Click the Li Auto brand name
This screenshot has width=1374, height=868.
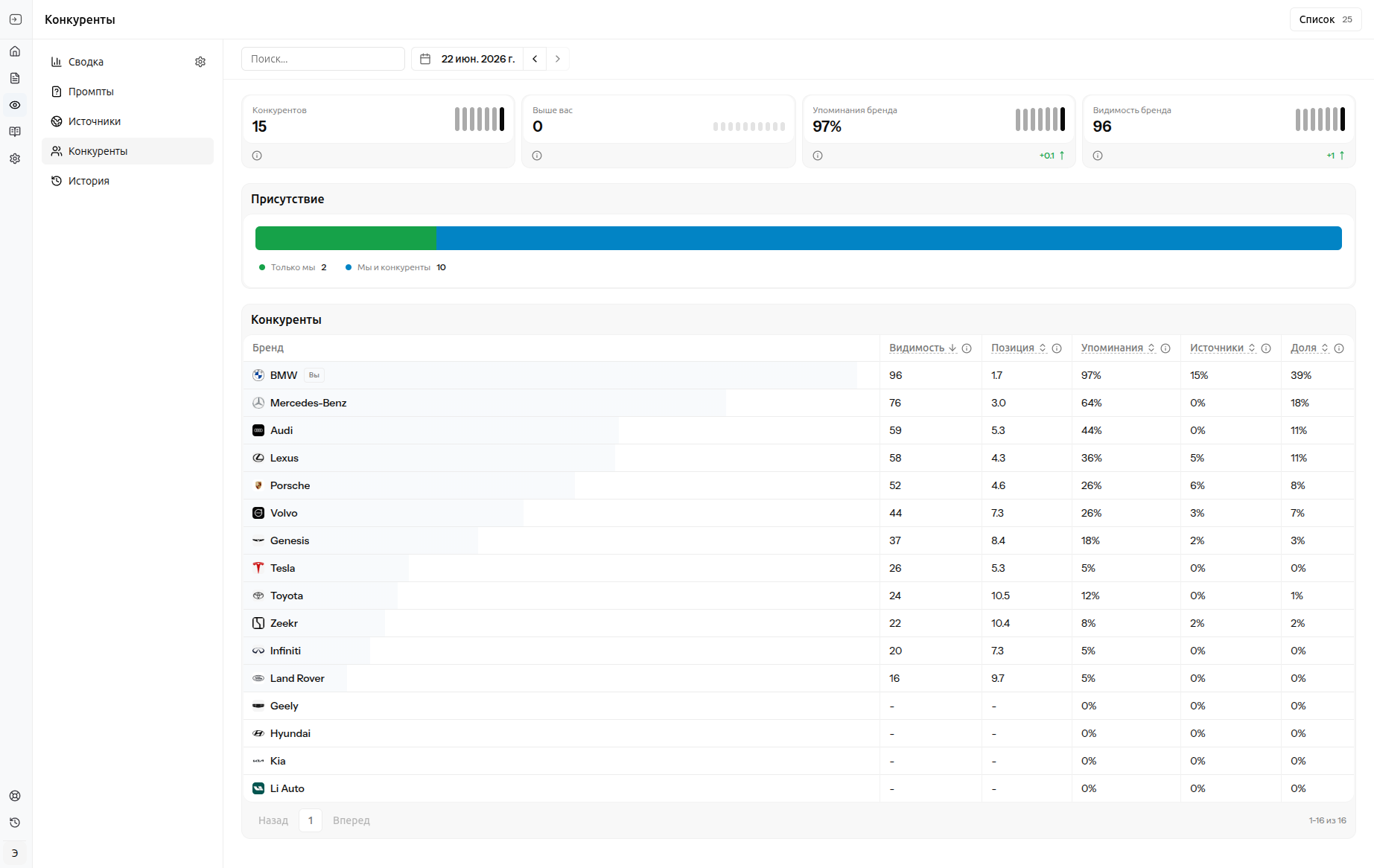point(287,788)
